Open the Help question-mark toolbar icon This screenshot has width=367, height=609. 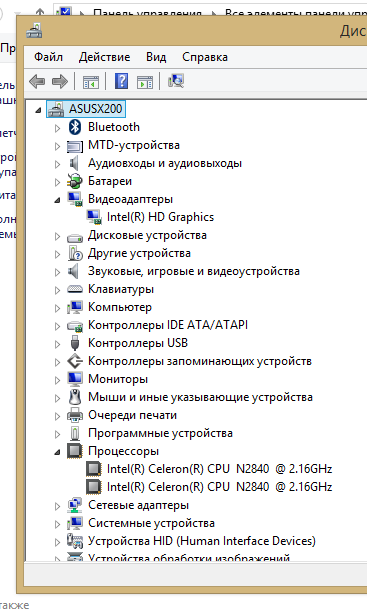pyautogui.click(x=122, y=81)
